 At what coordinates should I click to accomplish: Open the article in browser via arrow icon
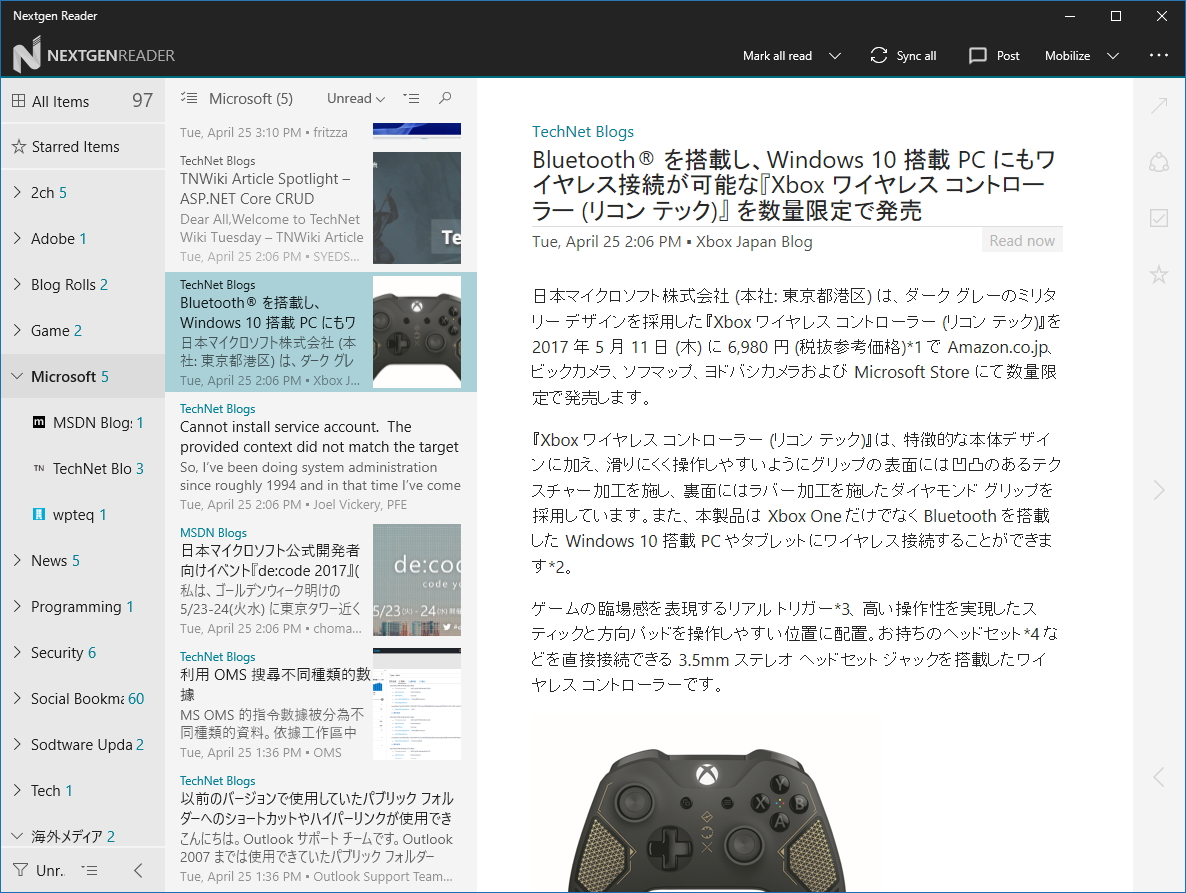coord(1157,104)
